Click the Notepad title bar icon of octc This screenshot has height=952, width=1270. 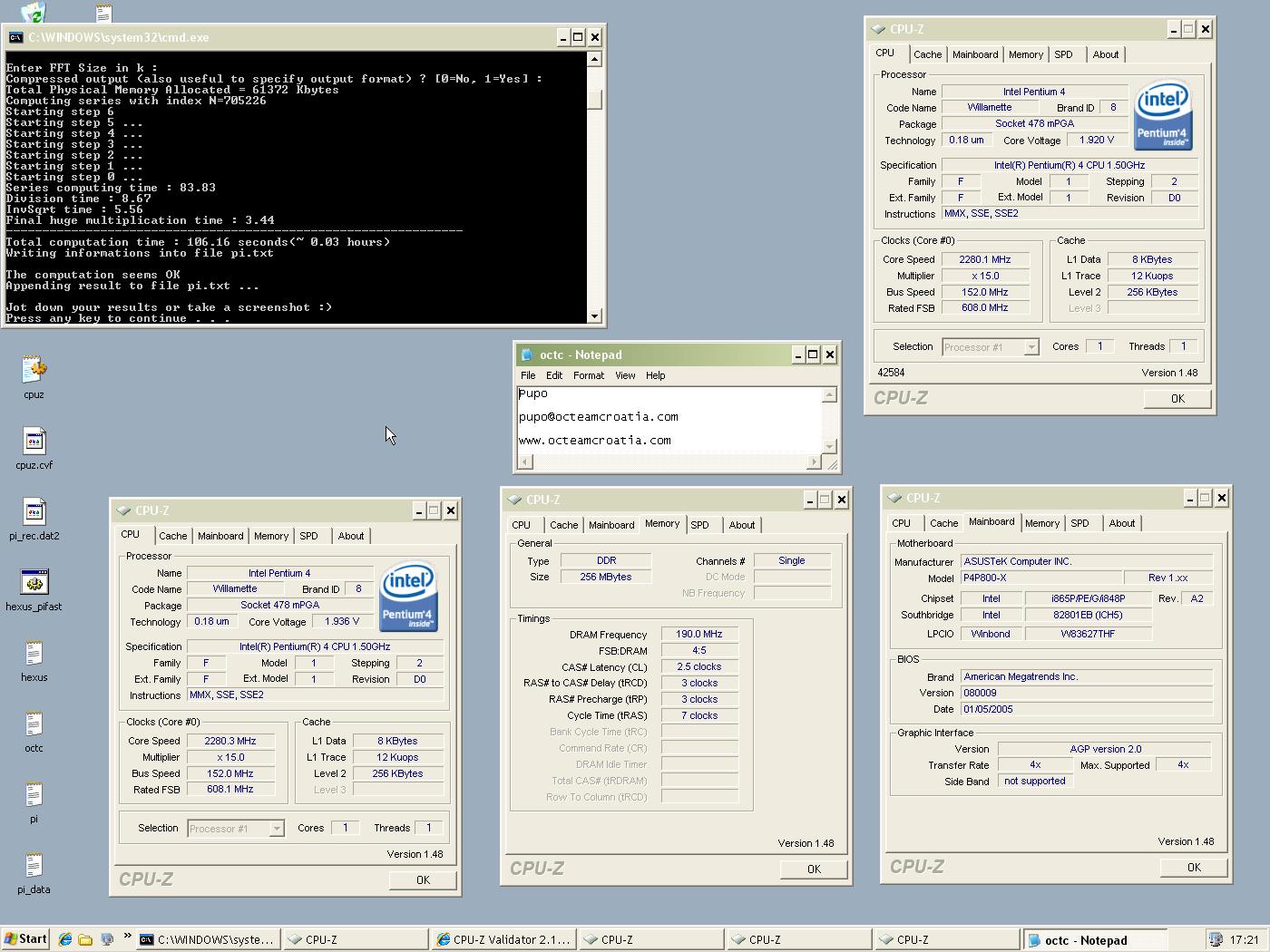(x=527, y=355)
